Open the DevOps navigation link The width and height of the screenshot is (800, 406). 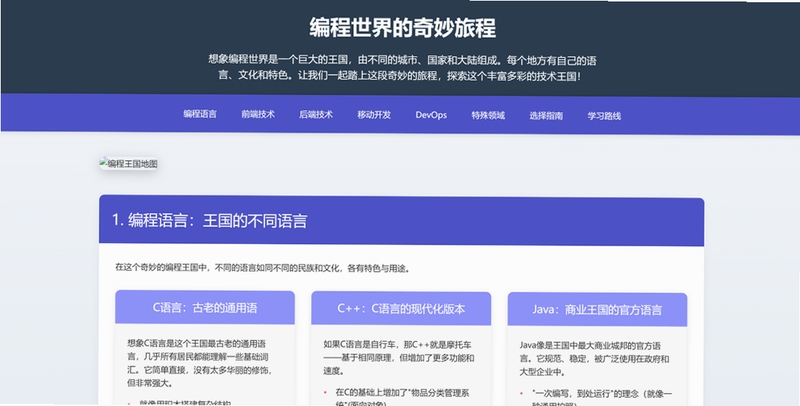tap(431, 115)
